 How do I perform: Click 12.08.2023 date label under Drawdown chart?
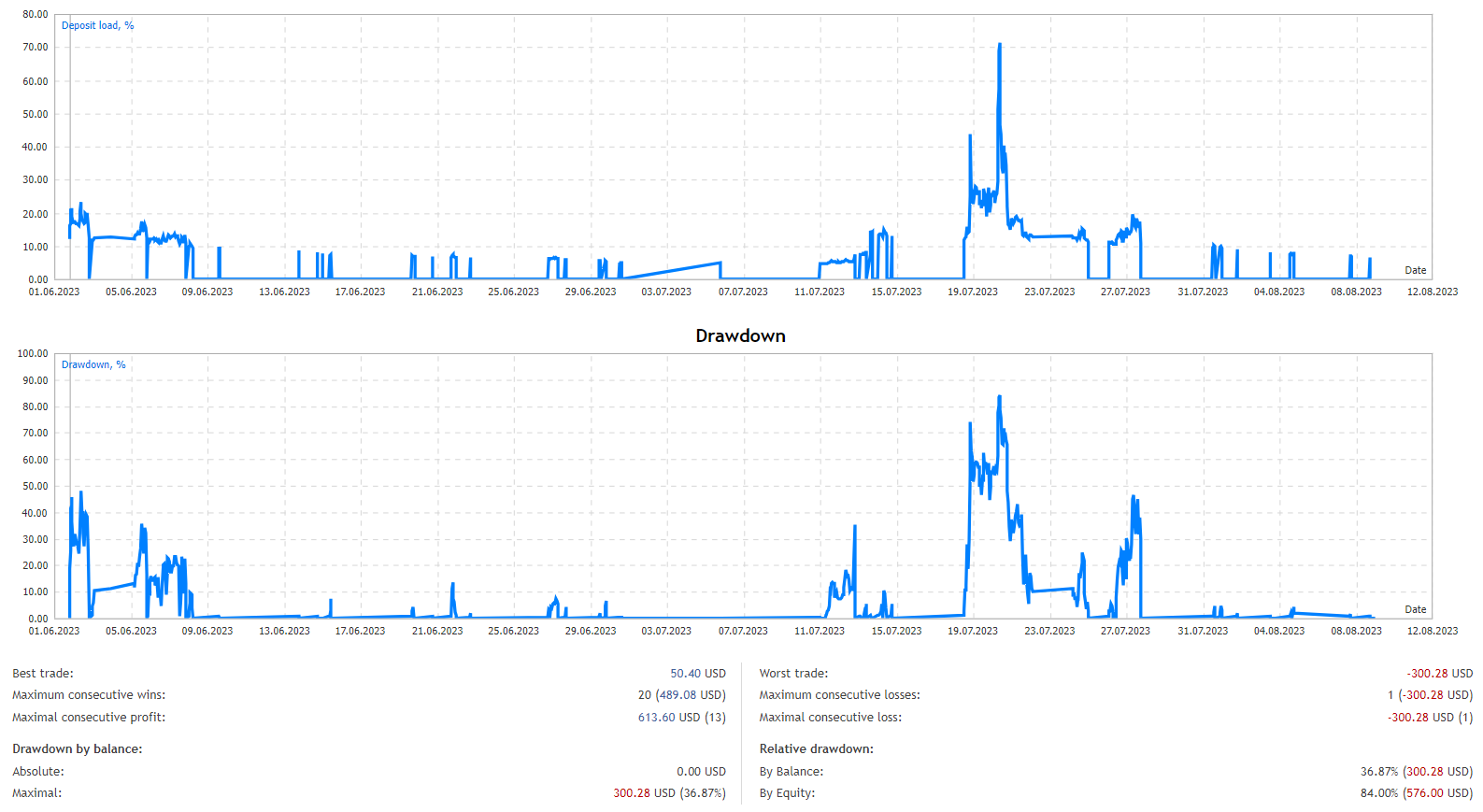point(1432,631)
